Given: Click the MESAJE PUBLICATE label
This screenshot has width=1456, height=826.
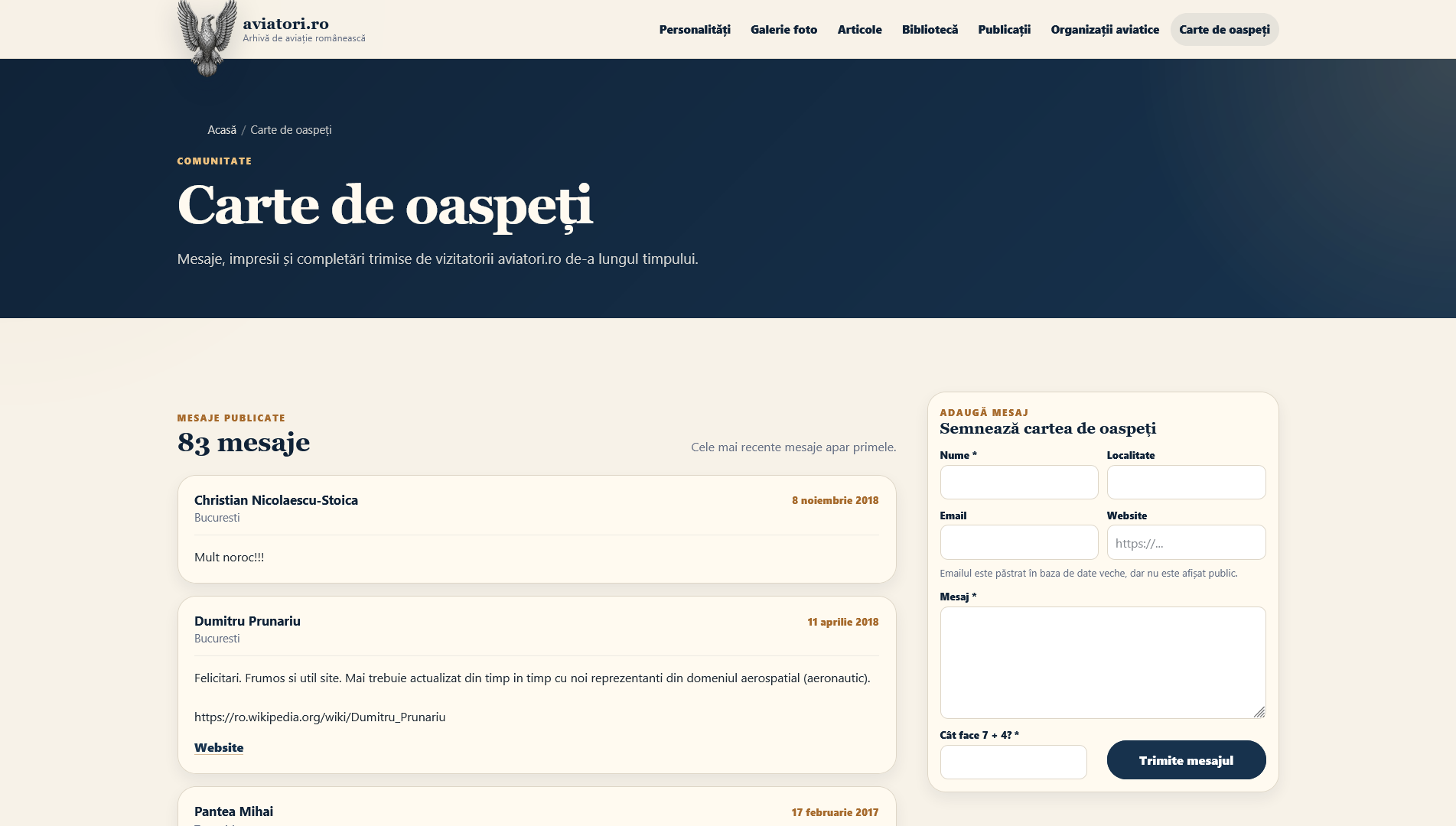Looking at the screenshot, I should coord(231,418).
